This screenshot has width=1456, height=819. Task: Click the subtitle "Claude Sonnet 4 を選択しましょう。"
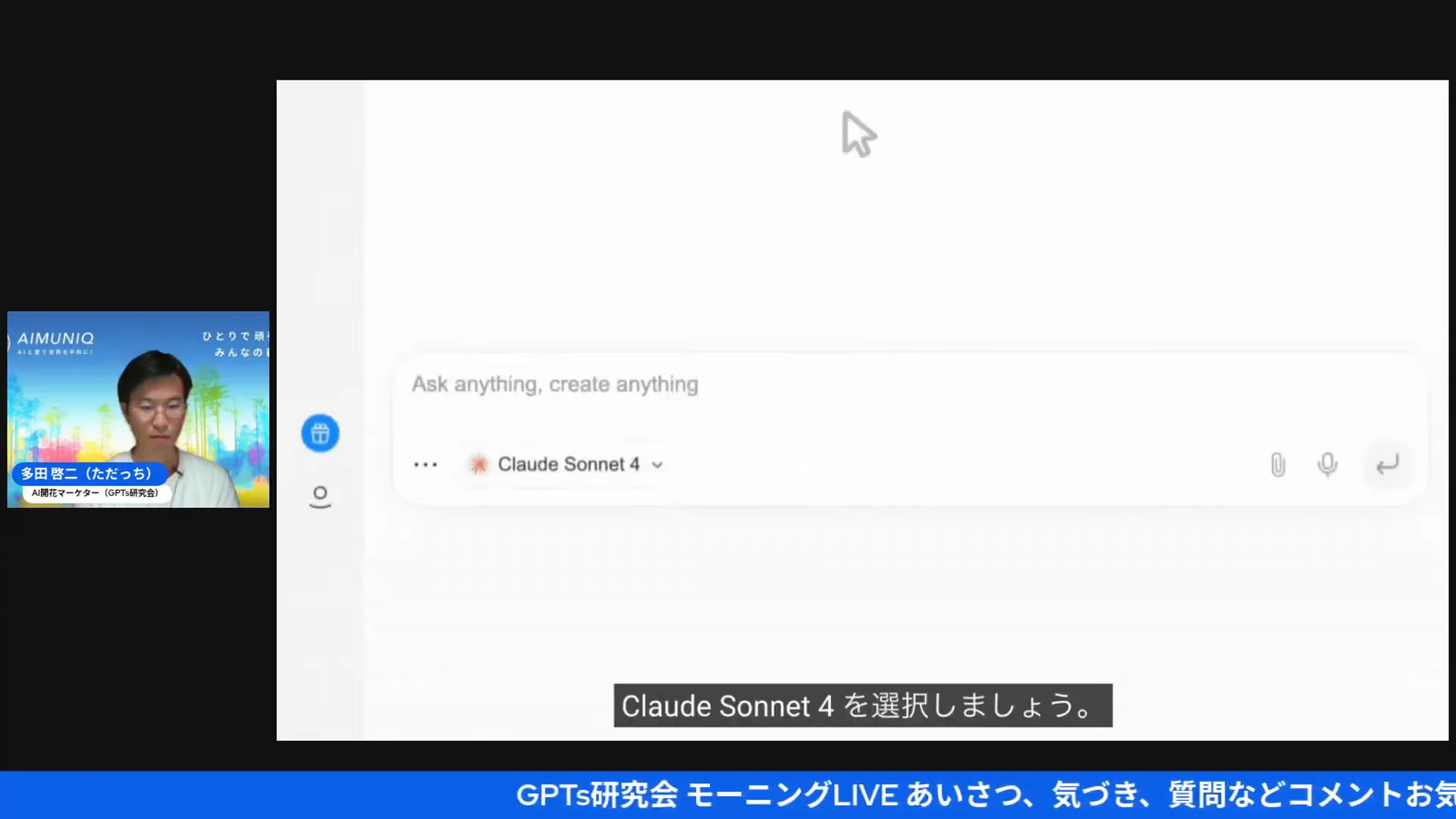(863, 706)
